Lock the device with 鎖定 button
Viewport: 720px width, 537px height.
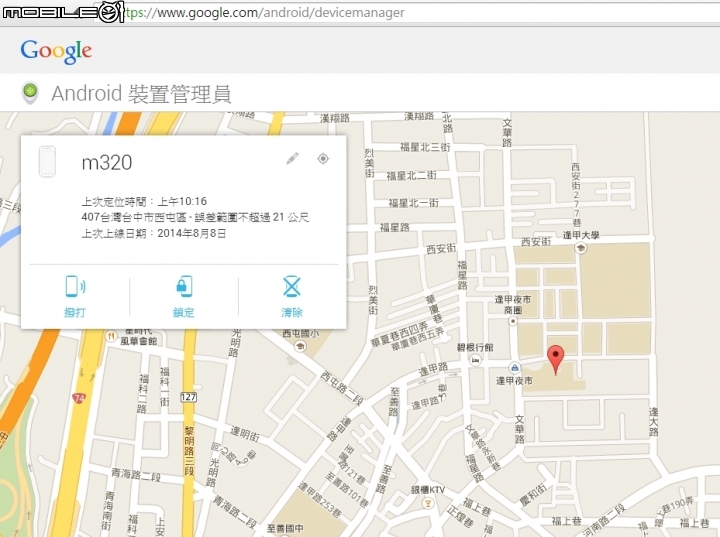184,297
